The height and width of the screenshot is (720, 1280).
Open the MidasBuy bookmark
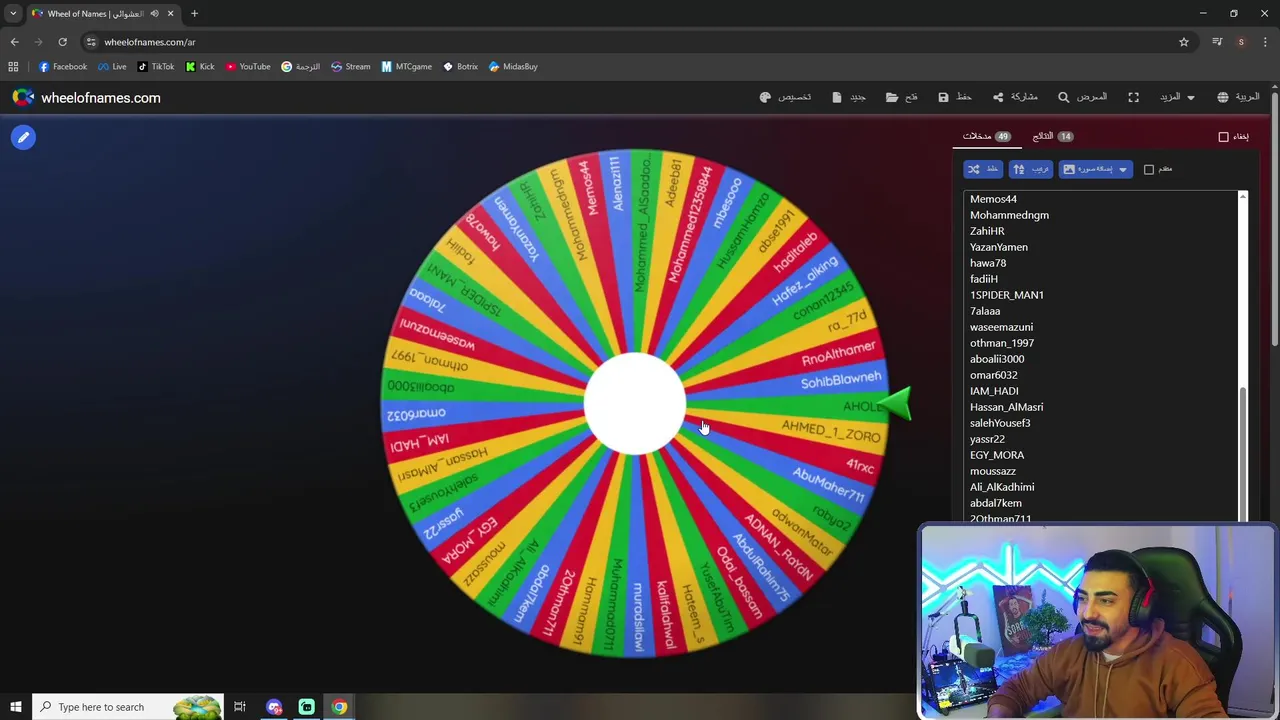click(x=513, y=66)
